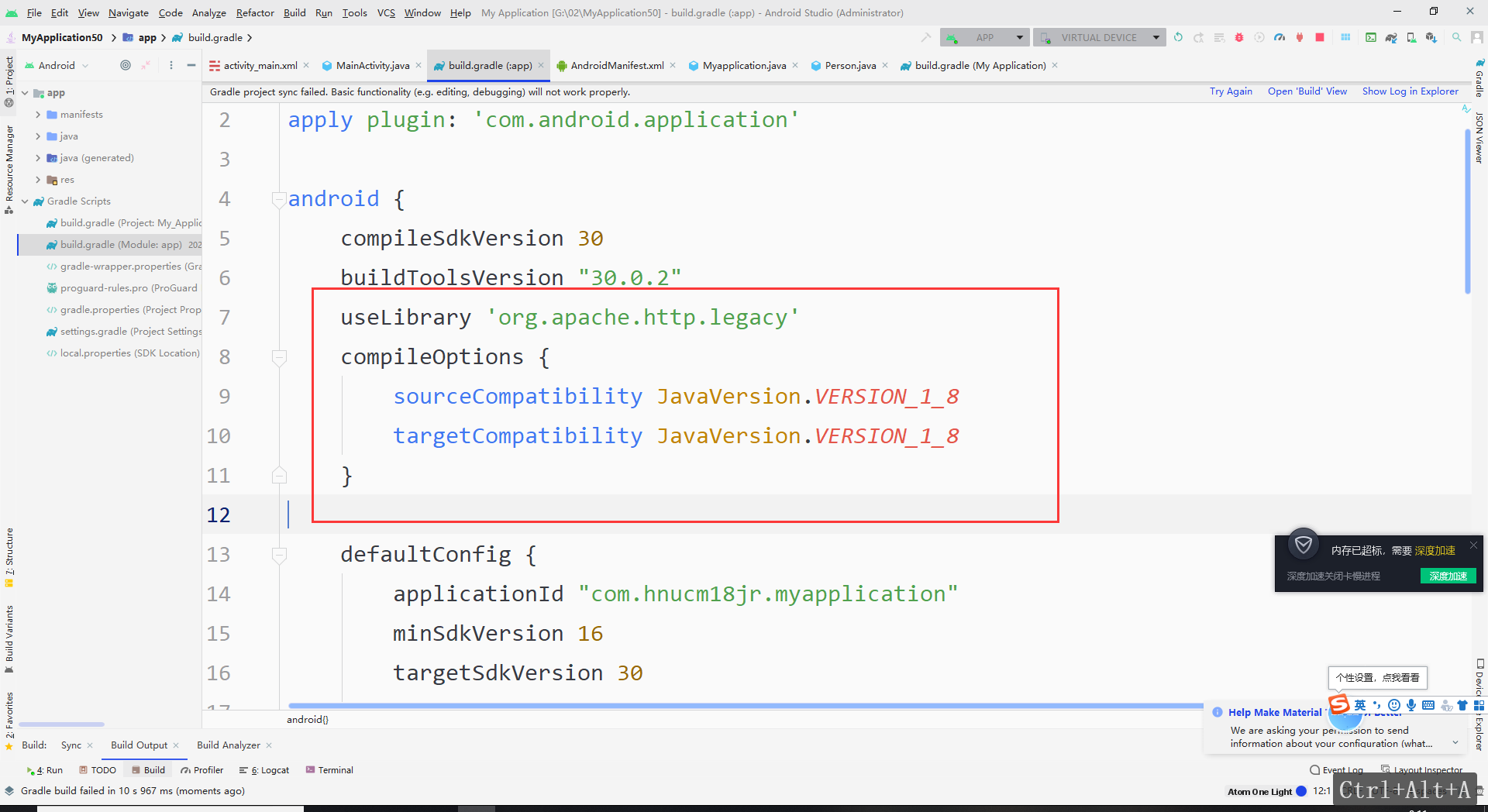Image resolution: width=1488 pixels, height=812 pixels.
Task: Switch to the activity_main.xml tab
Action: [x=260, y=65]
